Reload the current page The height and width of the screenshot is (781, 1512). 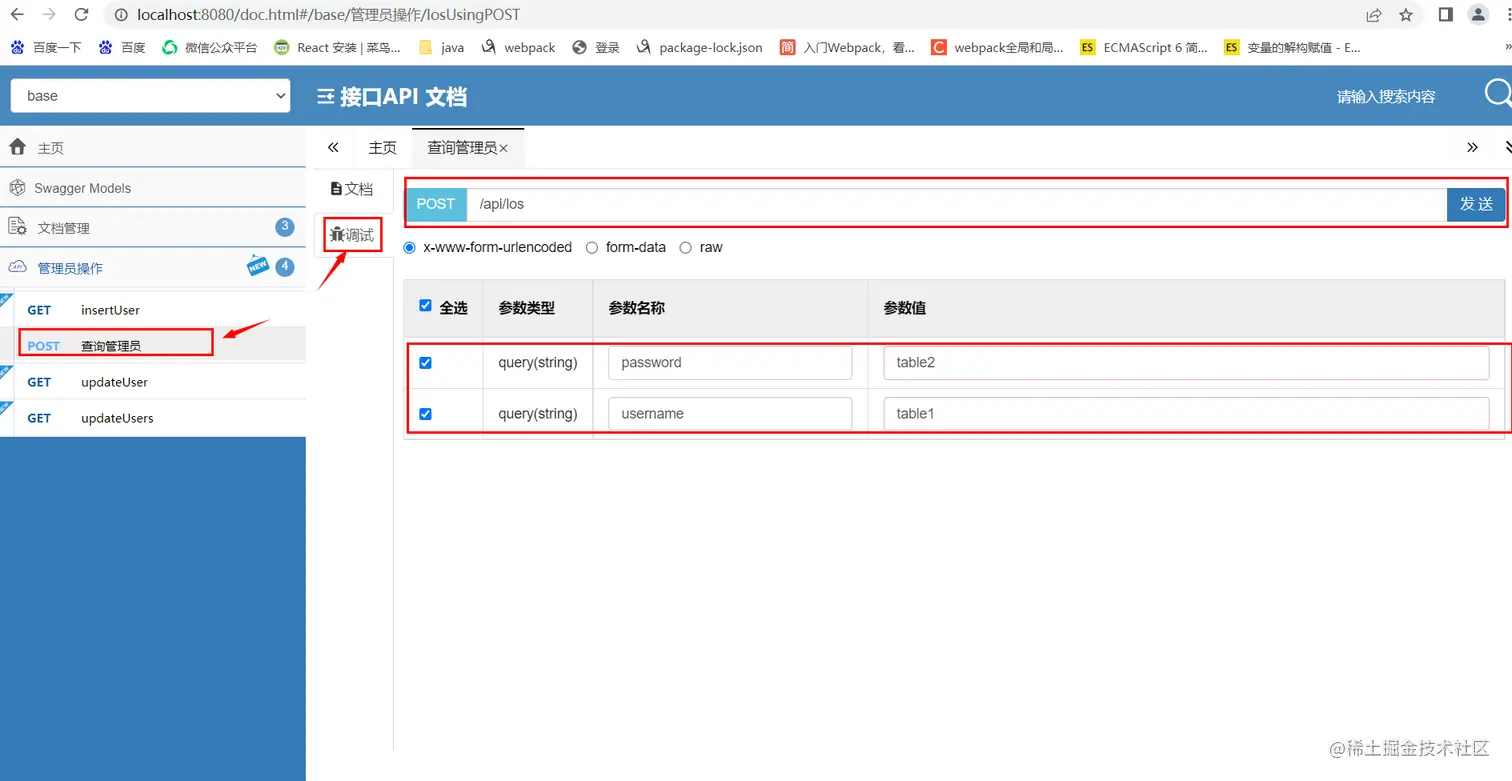[82, 15]
